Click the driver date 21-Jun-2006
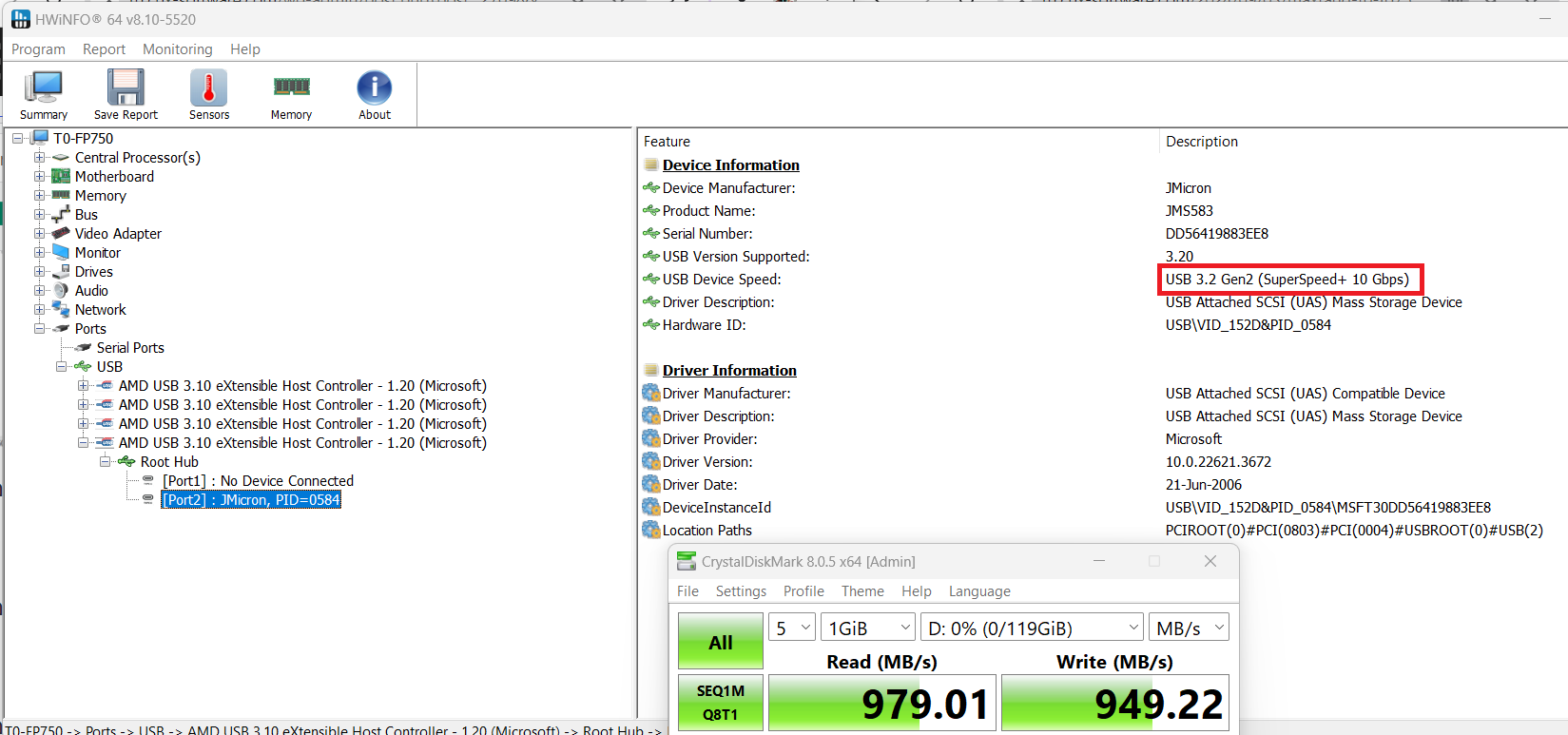 (1204, 484)
